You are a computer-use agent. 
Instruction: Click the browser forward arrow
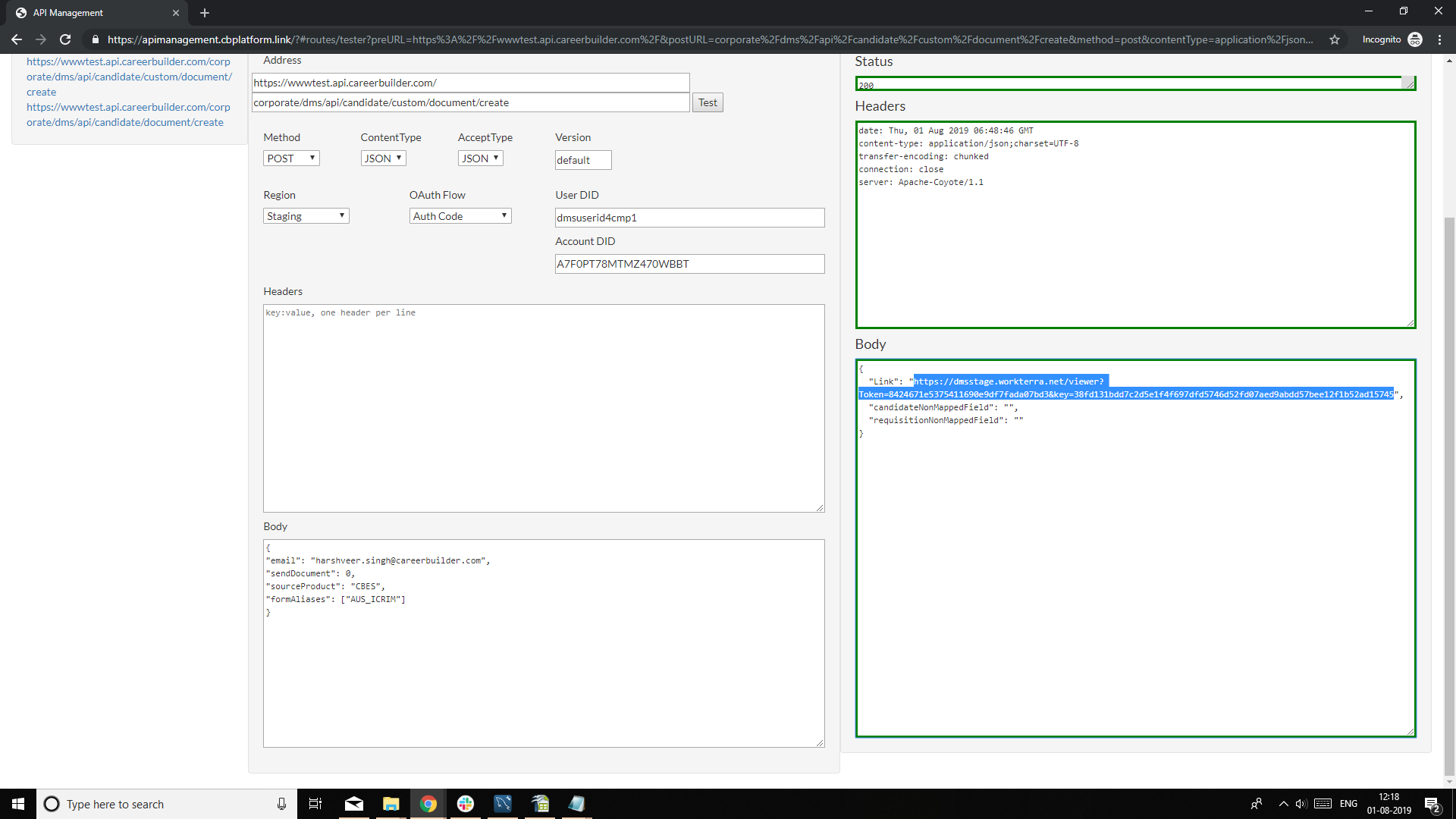[41, 39]
